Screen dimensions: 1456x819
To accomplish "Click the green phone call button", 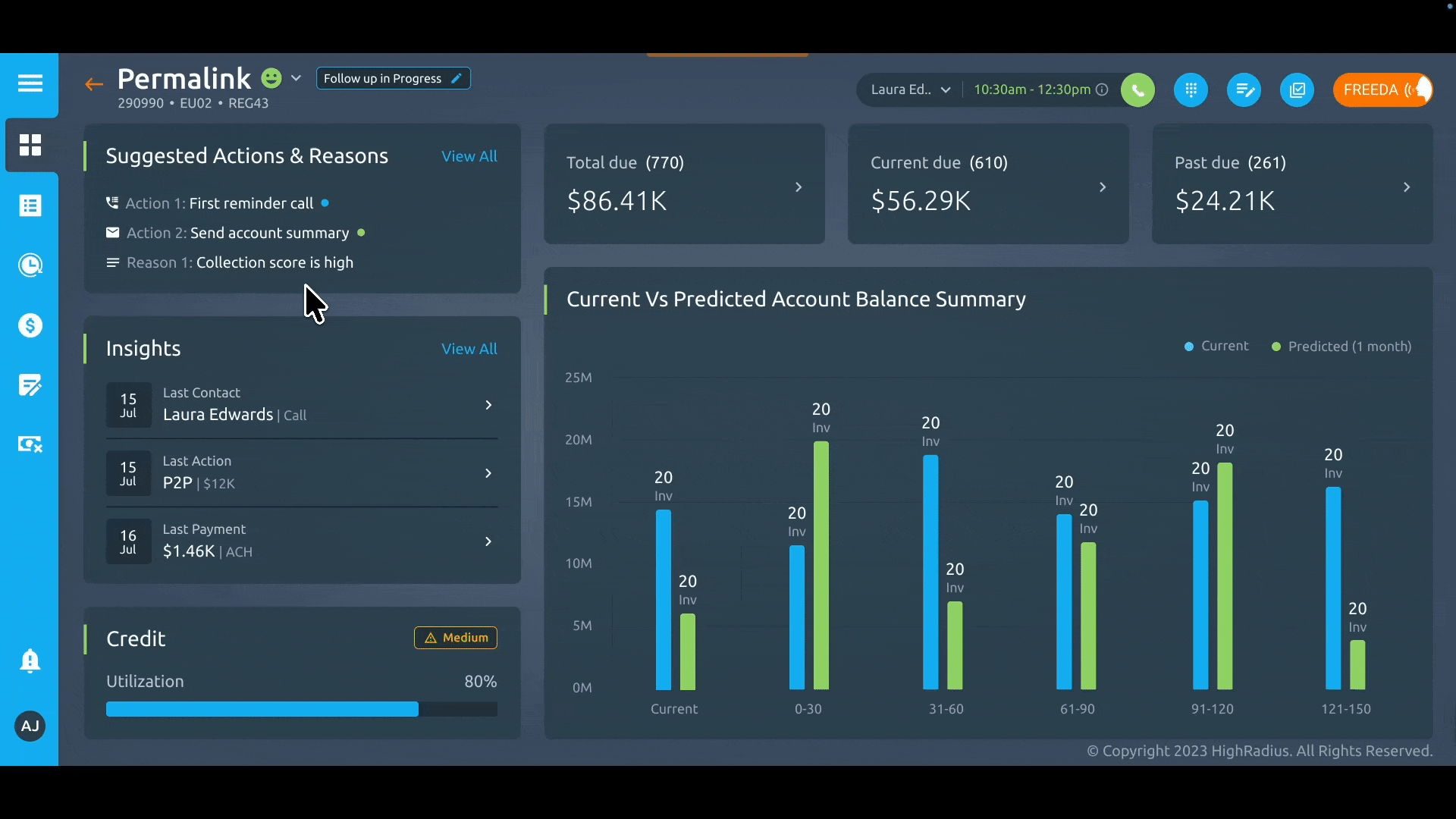I will (x=1137, y=90).
